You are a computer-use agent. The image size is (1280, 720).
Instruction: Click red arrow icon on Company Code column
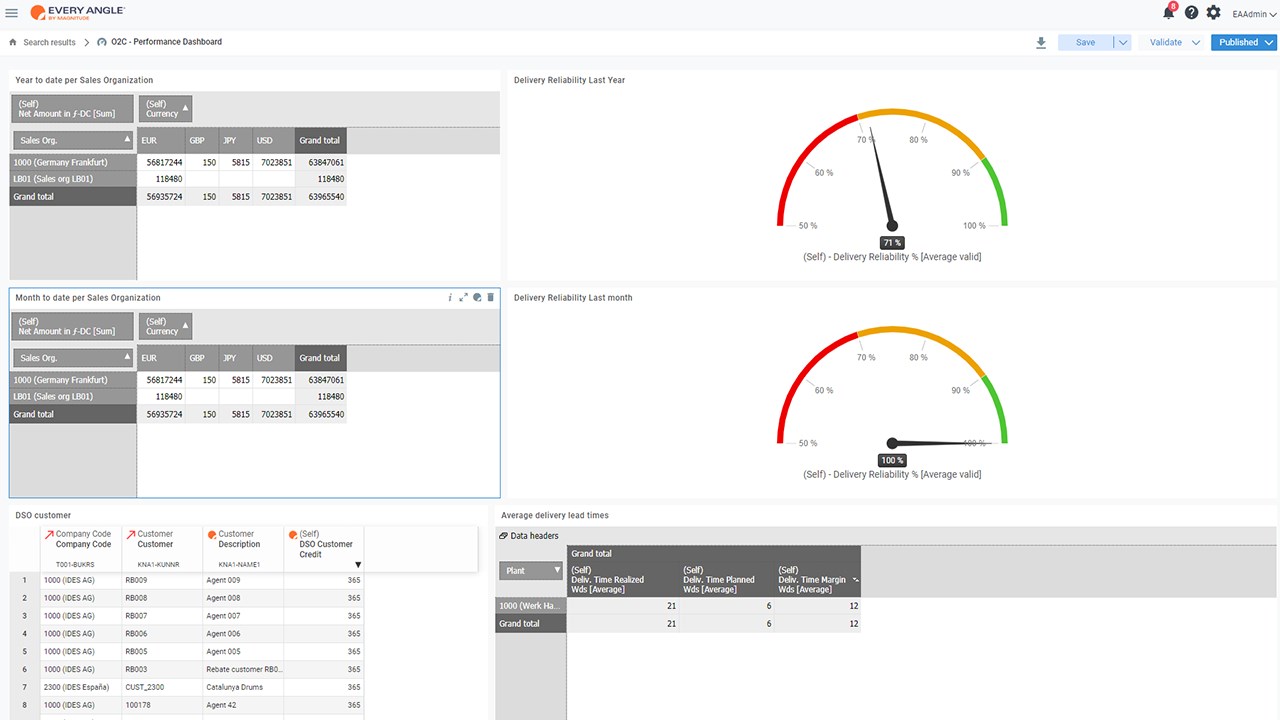point(49,534)
